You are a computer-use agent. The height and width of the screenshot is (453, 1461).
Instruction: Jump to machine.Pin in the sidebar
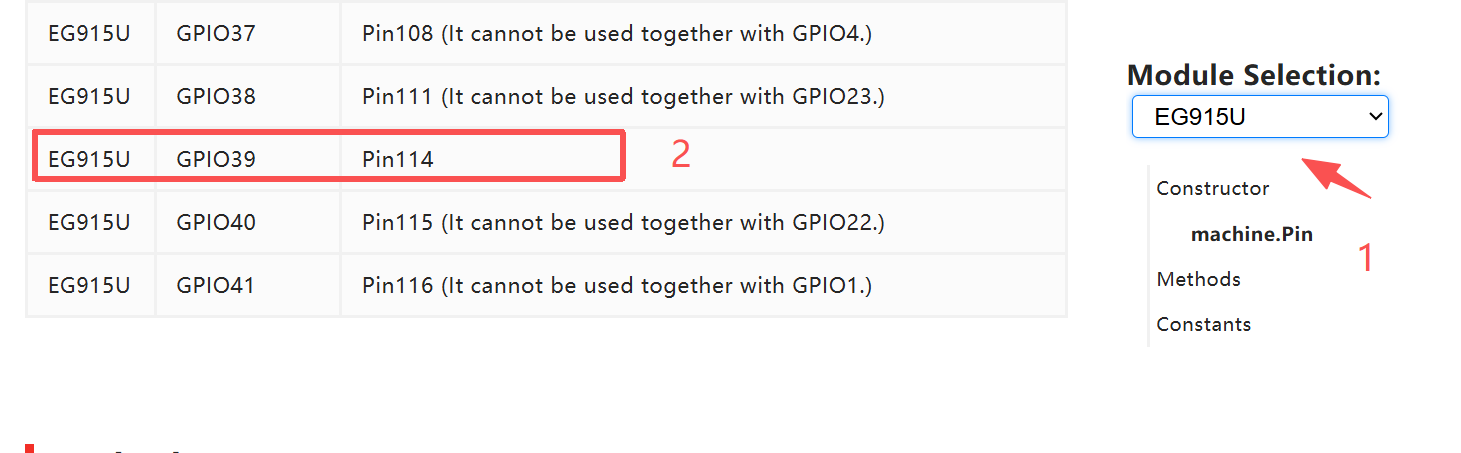point(1251,235)
